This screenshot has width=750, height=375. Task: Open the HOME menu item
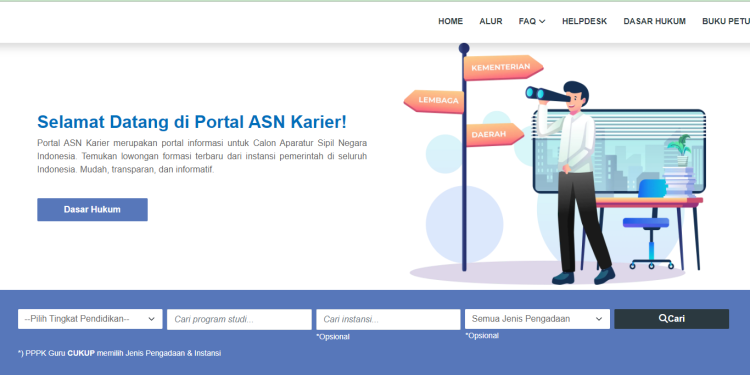point(450,22)
